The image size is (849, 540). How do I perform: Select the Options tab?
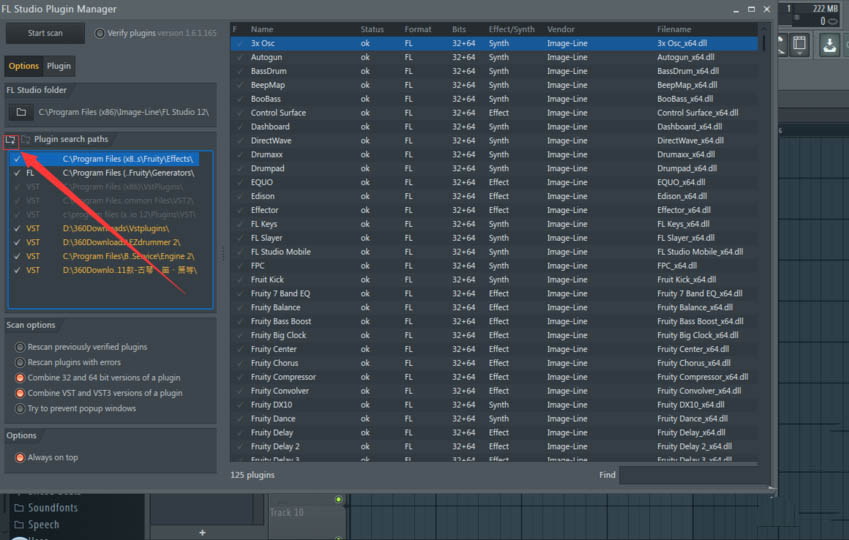pos(24,66)
